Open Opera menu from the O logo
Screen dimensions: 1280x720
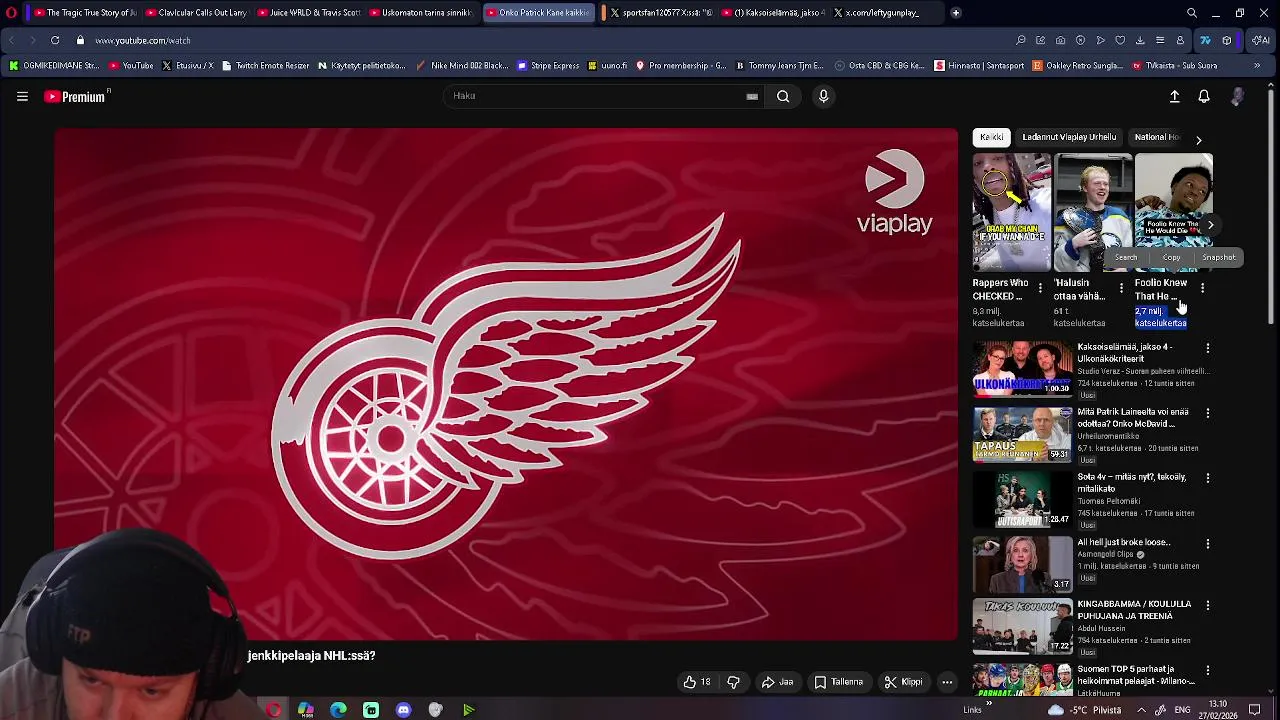click(11, 13)
